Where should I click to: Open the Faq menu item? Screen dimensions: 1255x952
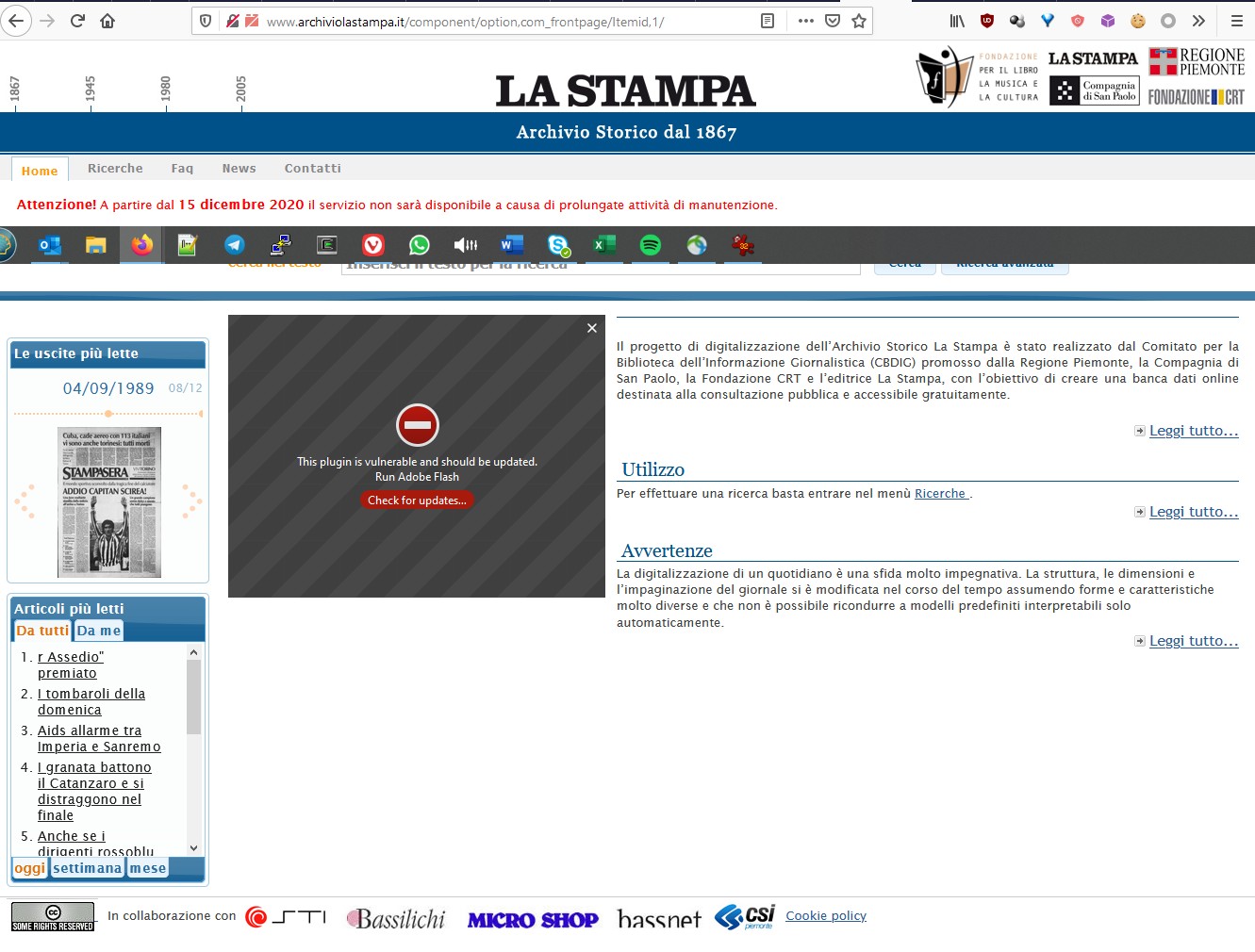point(182,168)
